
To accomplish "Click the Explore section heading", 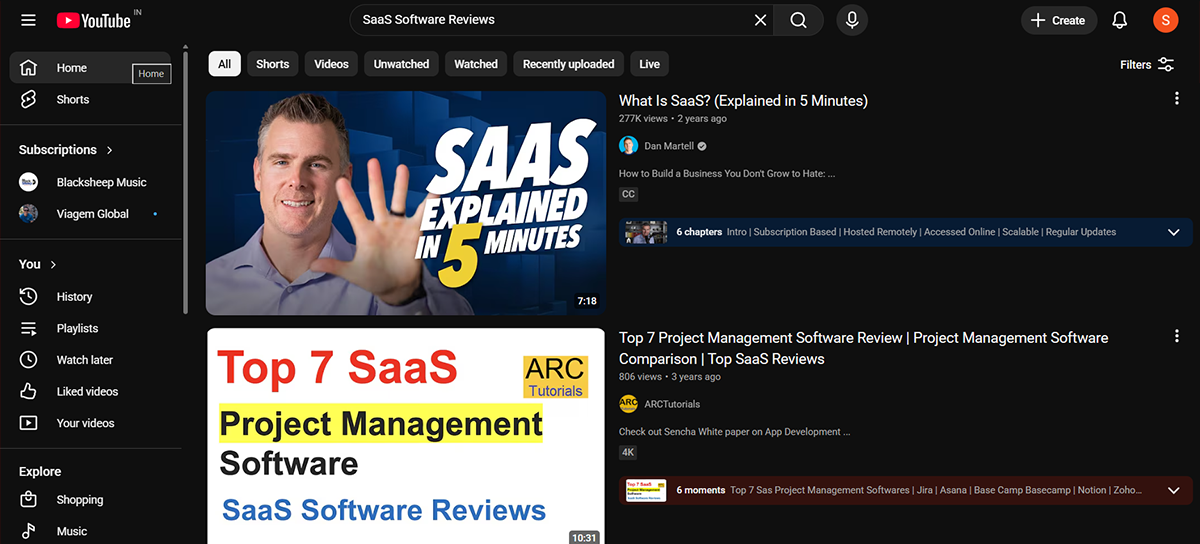I will pos(40,471).
